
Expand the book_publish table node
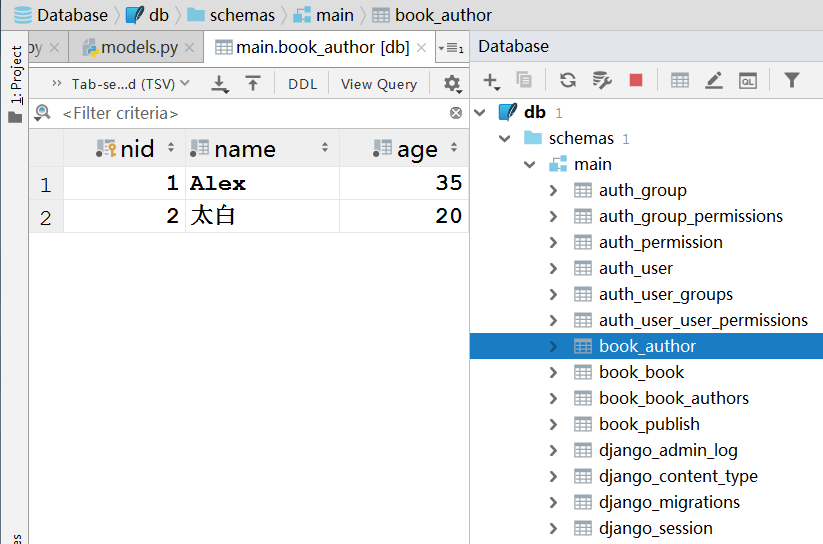(554, 424)
